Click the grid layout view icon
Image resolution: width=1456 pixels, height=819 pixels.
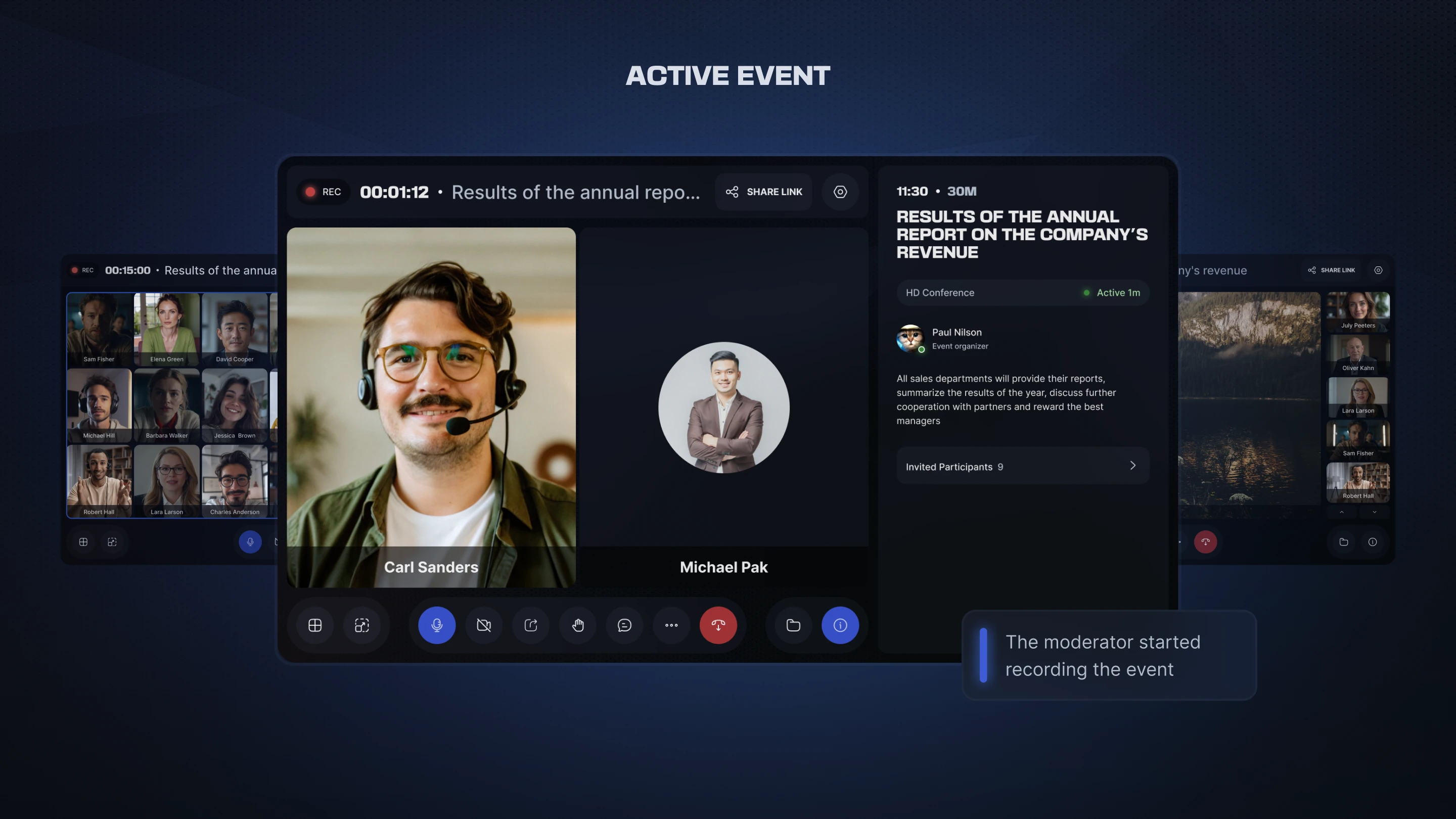(x=315, y=625)
